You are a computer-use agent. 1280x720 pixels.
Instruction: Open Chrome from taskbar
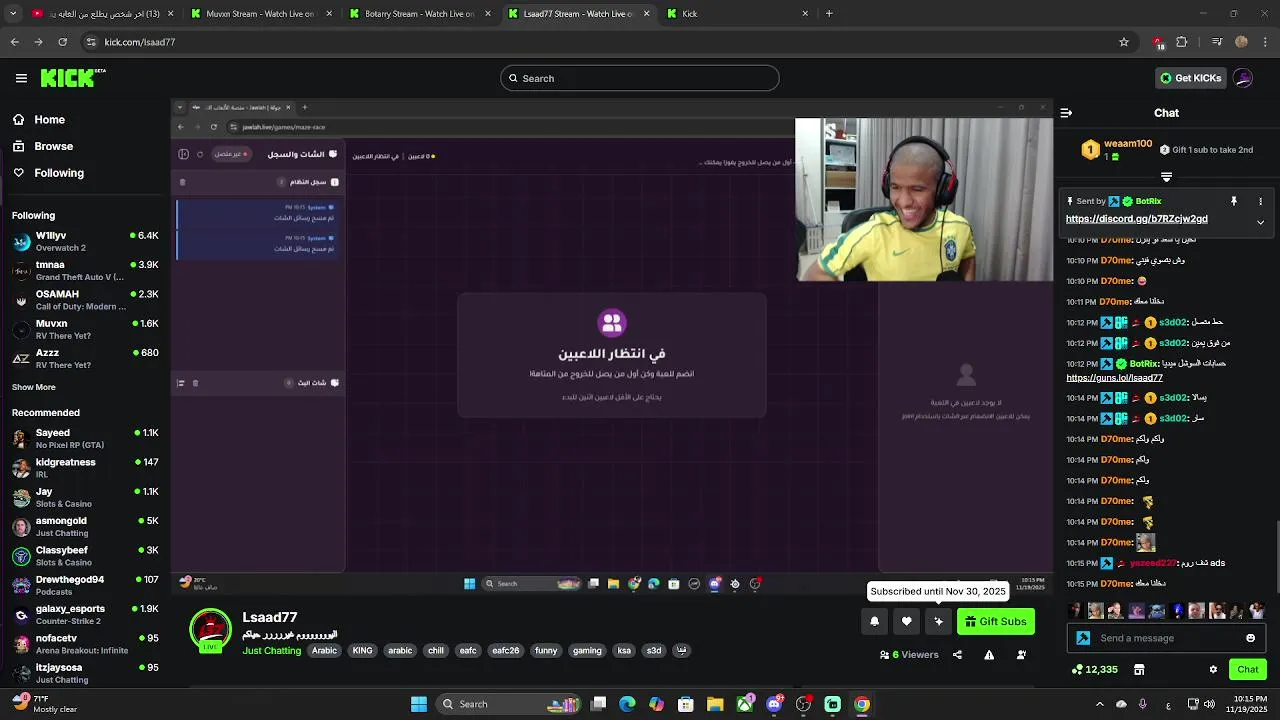[862, 704]
